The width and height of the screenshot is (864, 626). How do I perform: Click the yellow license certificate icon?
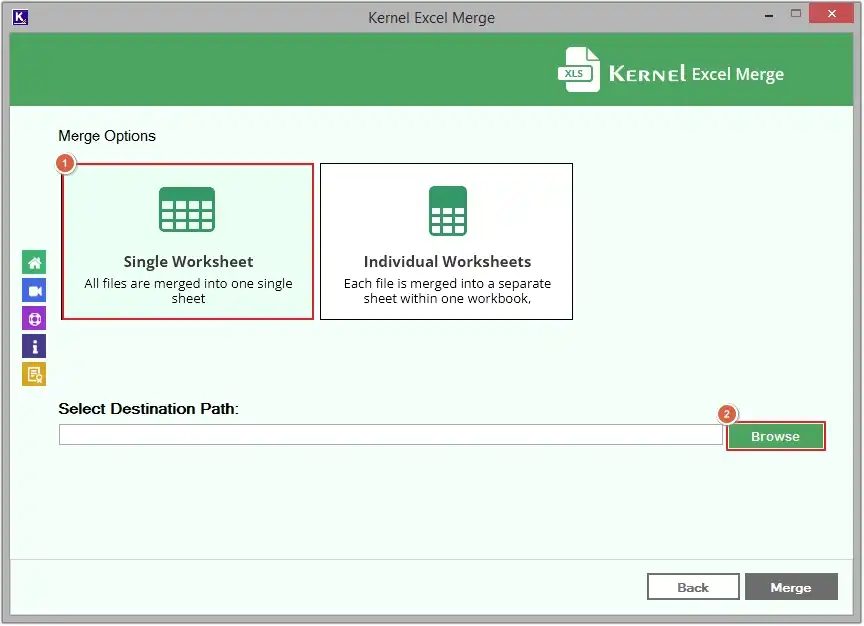pos(34,374)
